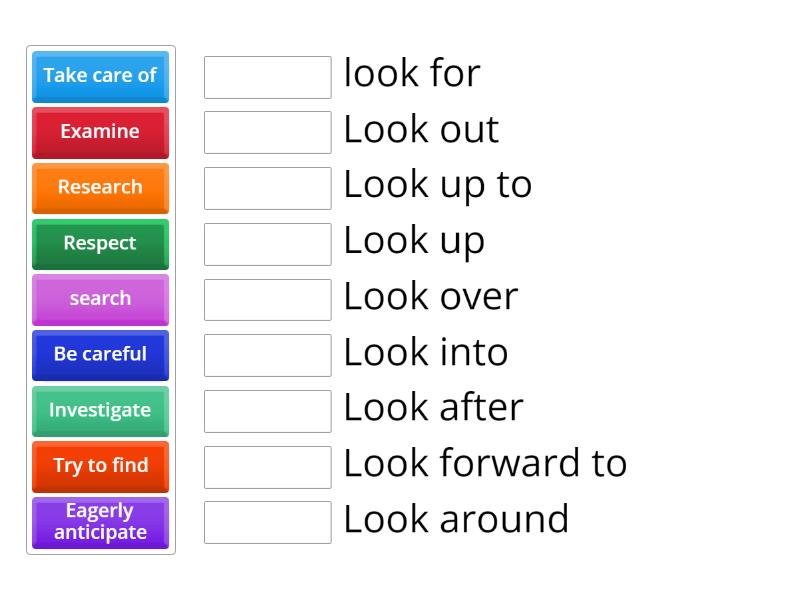Select the answer slot next to 'Look out'
Screen dimensions: 800x600
[x=267, y=132]
